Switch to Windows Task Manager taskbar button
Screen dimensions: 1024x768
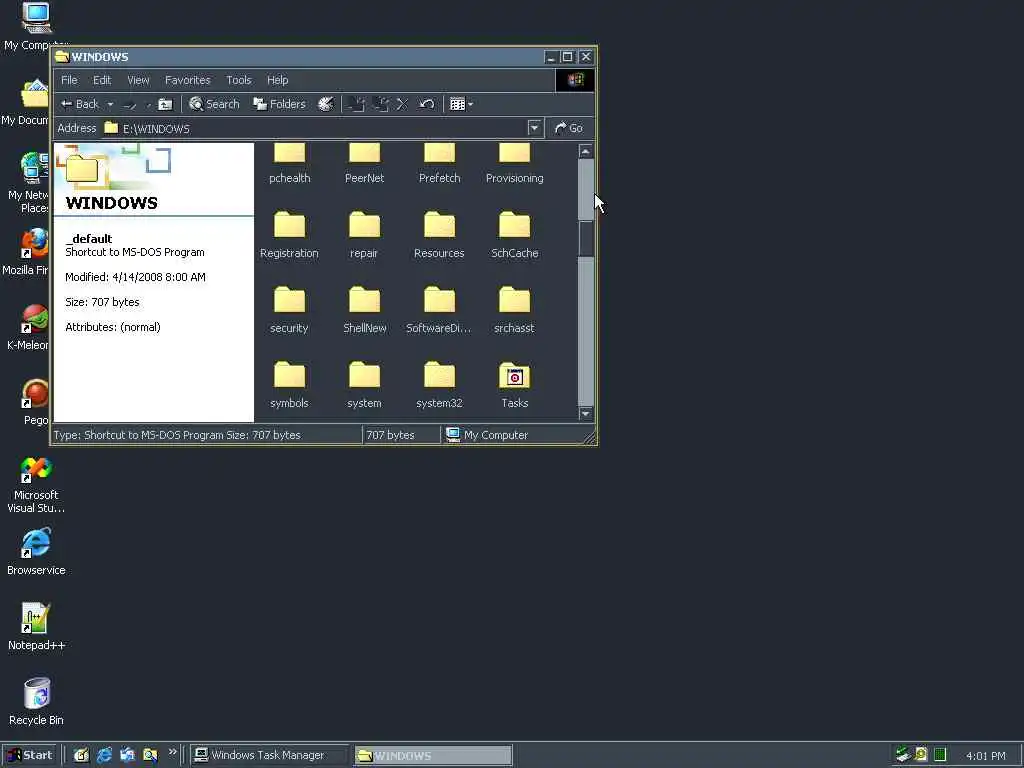269,755
